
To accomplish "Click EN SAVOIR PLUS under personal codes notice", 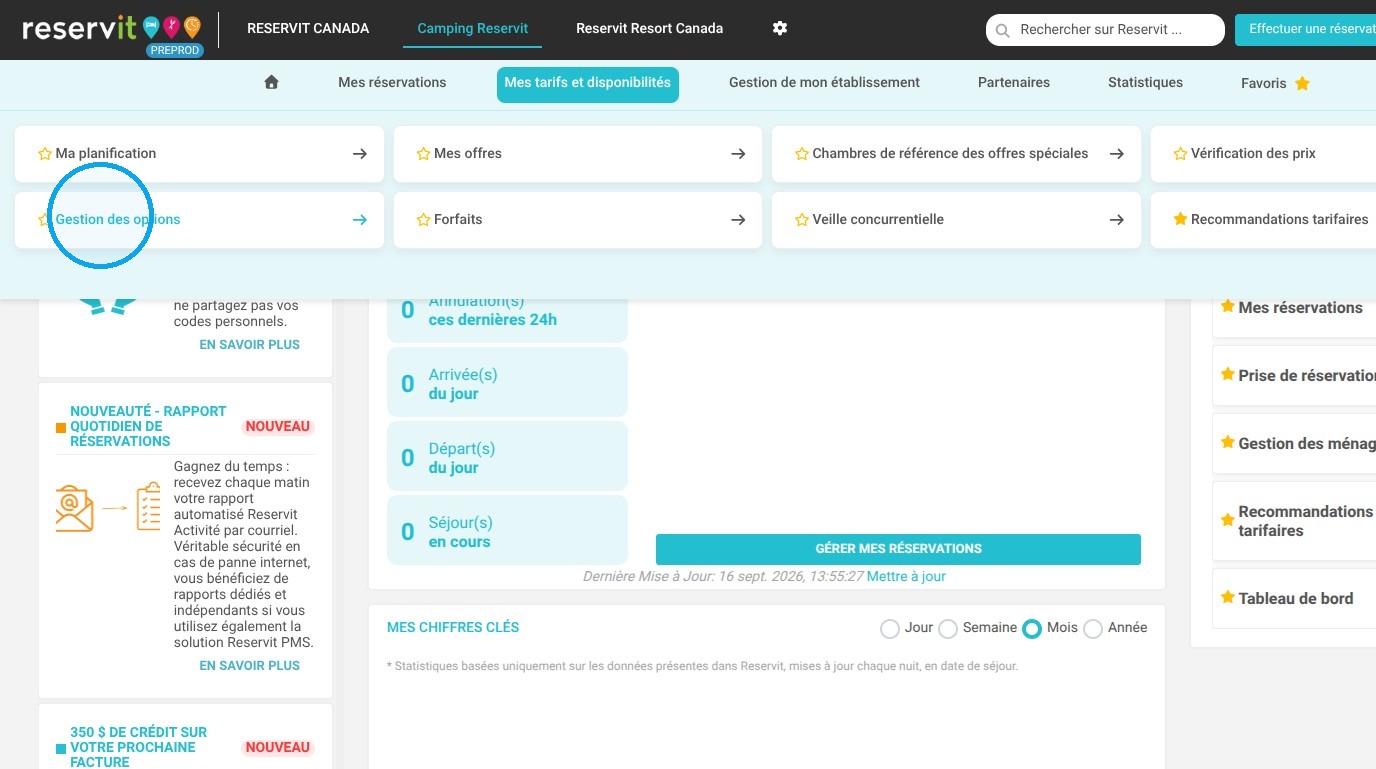I will [x=250, y=345].
